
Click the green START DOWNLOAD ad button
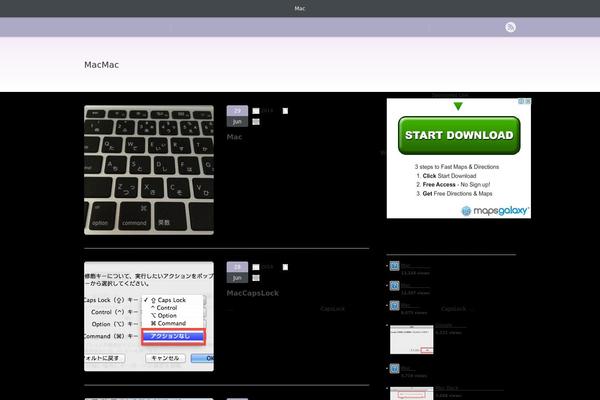pyautogui.click(x=459, y=135)
